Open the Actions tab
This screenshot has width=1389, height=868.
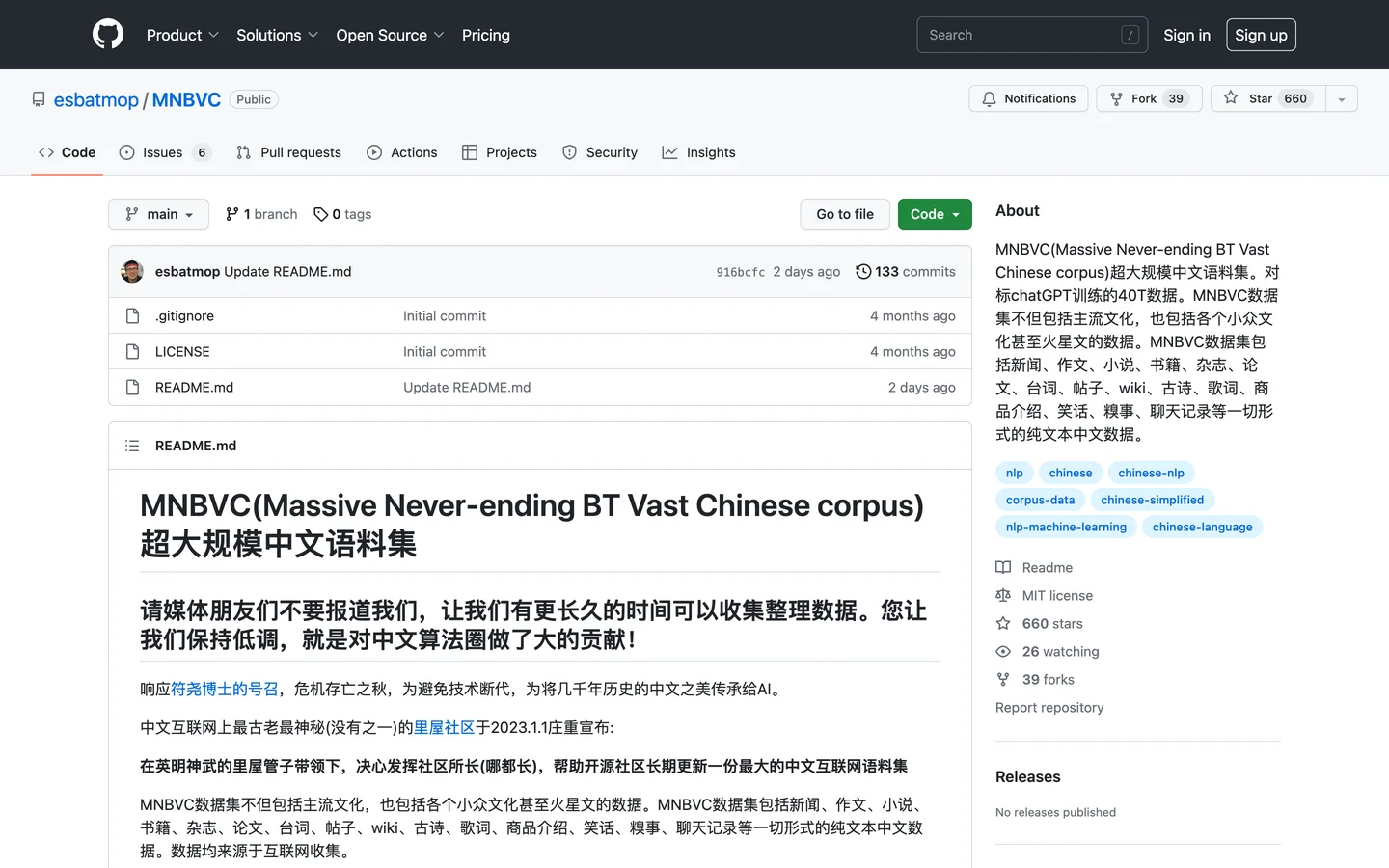402,152
